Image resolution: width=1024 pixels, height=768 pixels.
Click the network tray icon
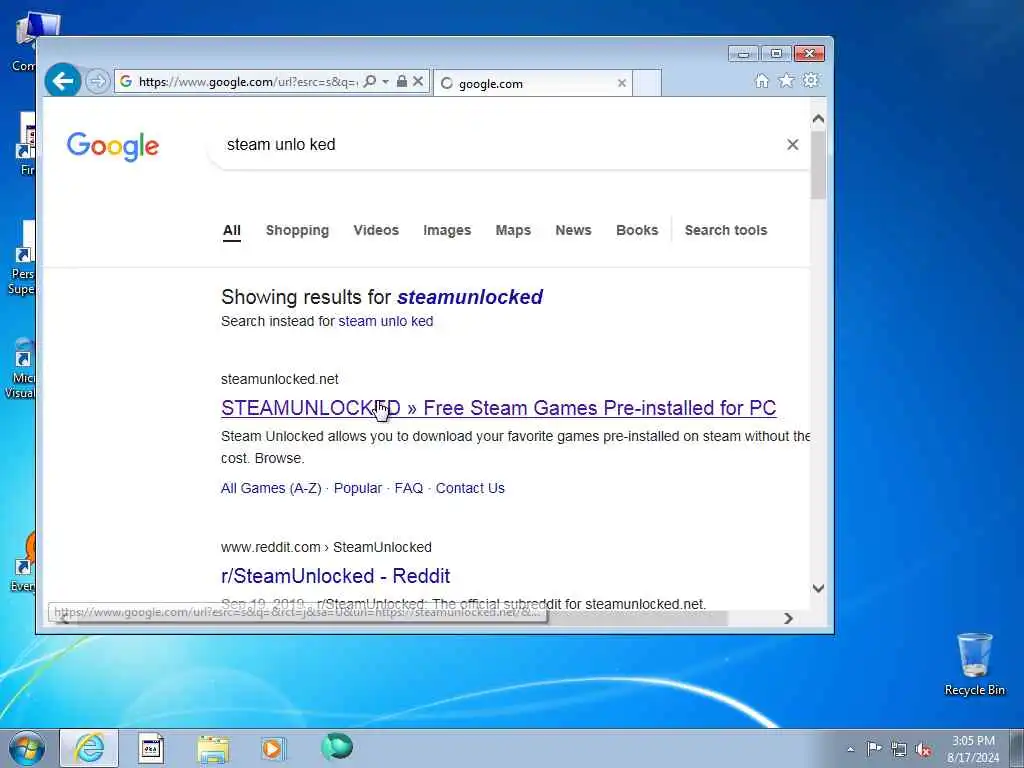(899, 749)
